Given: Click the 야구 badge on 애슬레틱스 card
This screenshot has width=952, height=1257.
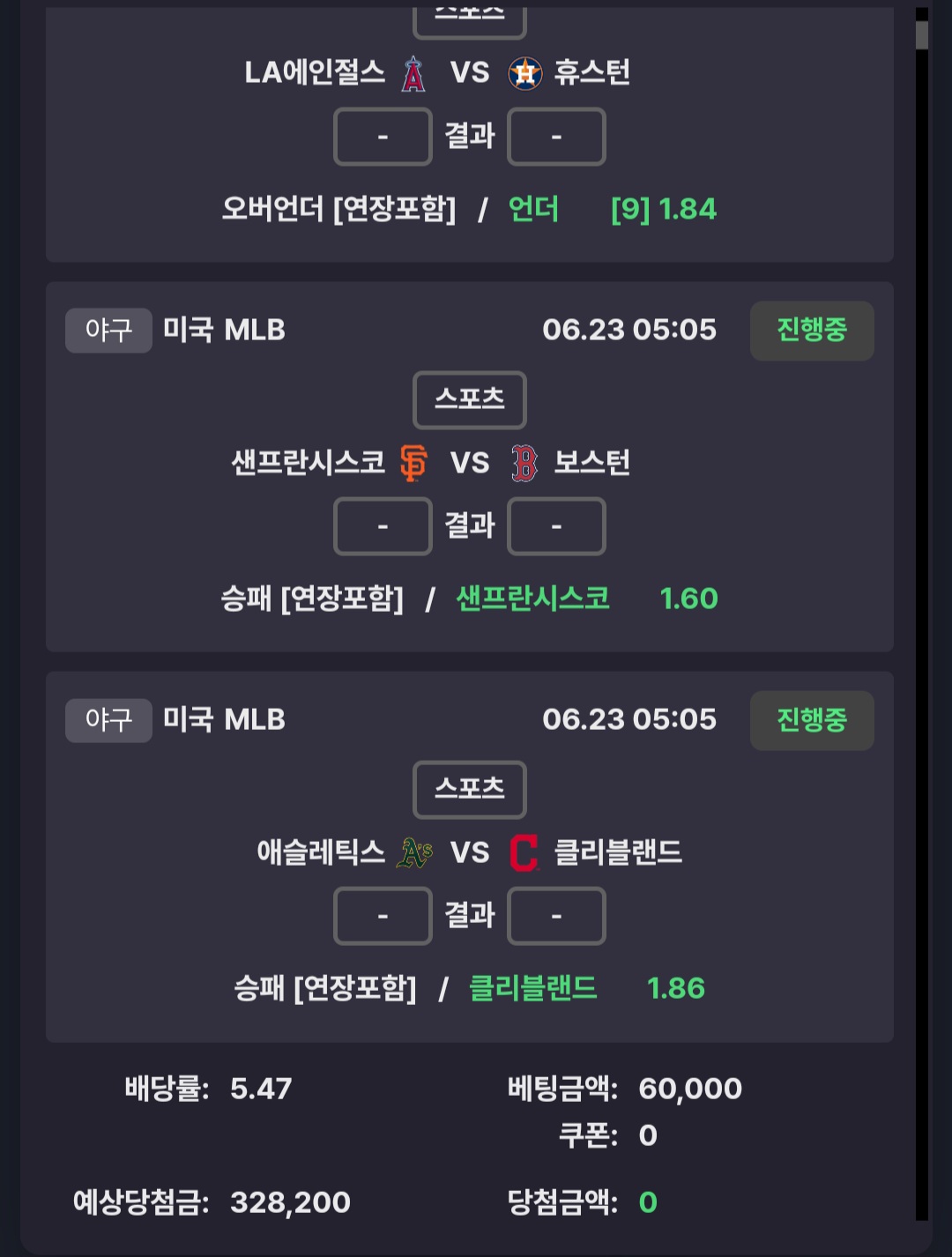Looking at the screenshot, I should point(108,720).
